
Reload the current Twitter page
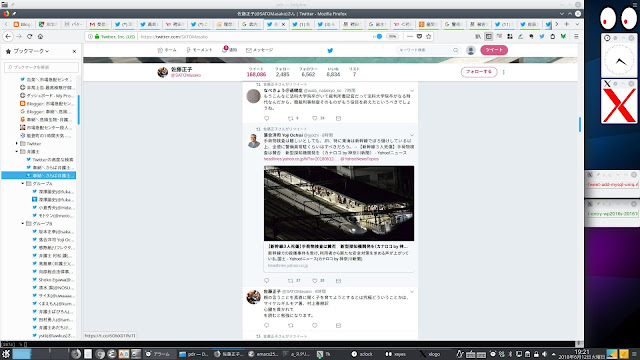(x=29, y=36)
